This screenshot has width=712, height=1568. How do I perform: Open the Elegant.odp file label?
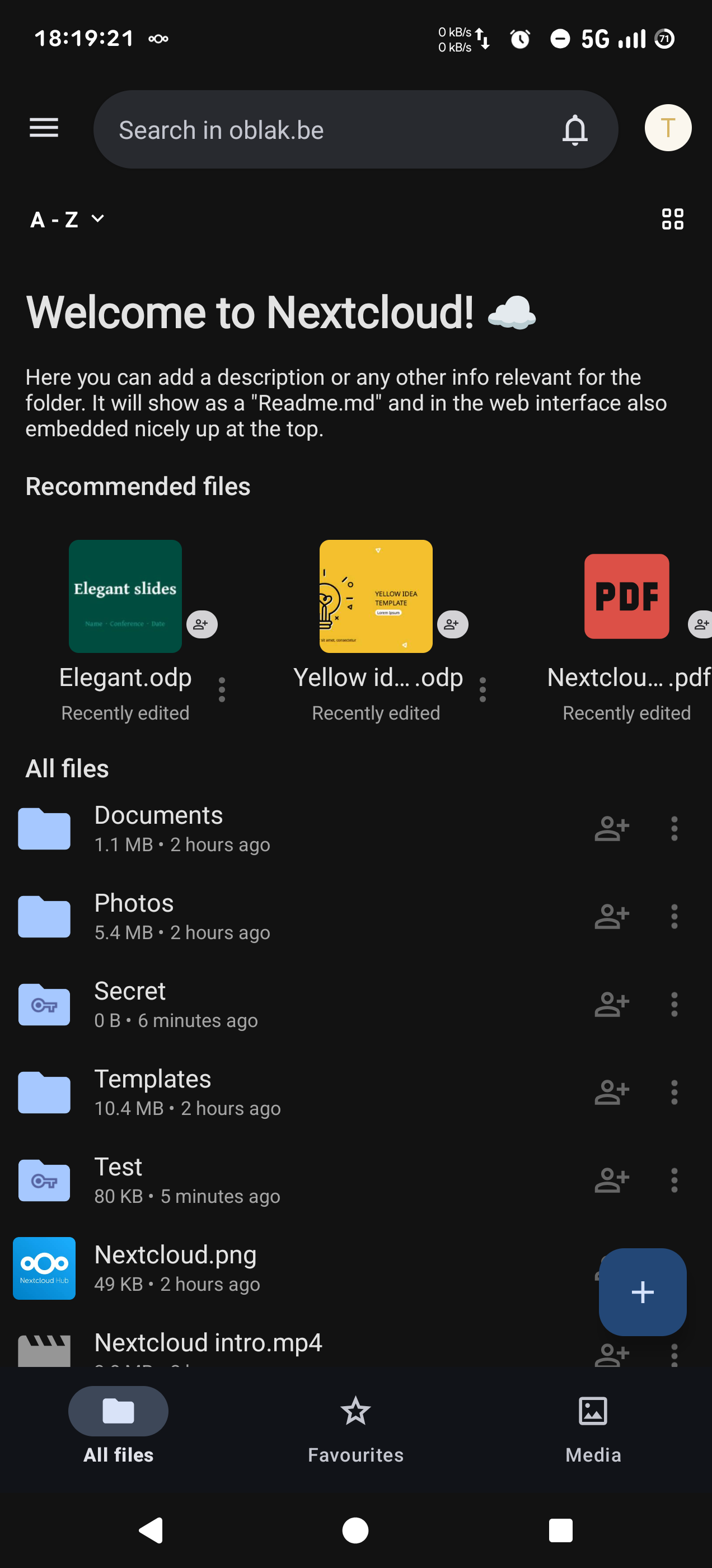pos(125,677)
